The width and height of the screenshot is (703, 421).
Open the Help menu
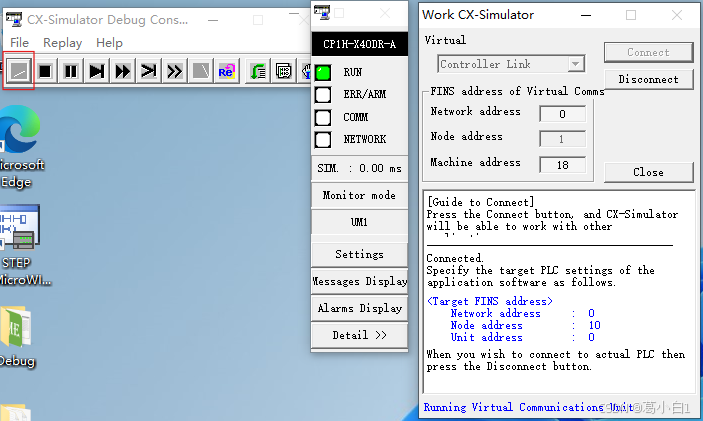[x=109, y=43]
